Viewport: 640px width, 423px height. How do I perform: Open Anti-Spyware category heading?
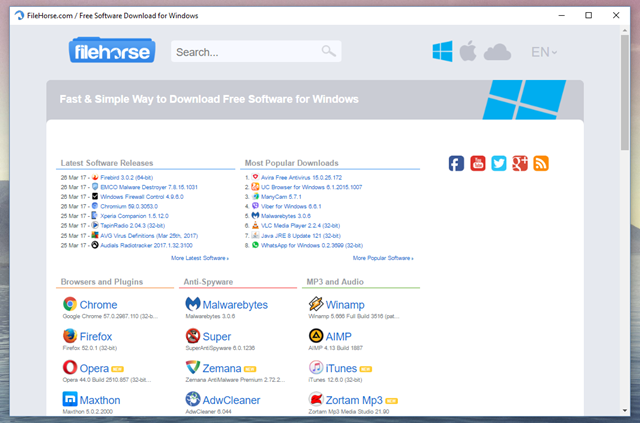[x=208, y=282]
